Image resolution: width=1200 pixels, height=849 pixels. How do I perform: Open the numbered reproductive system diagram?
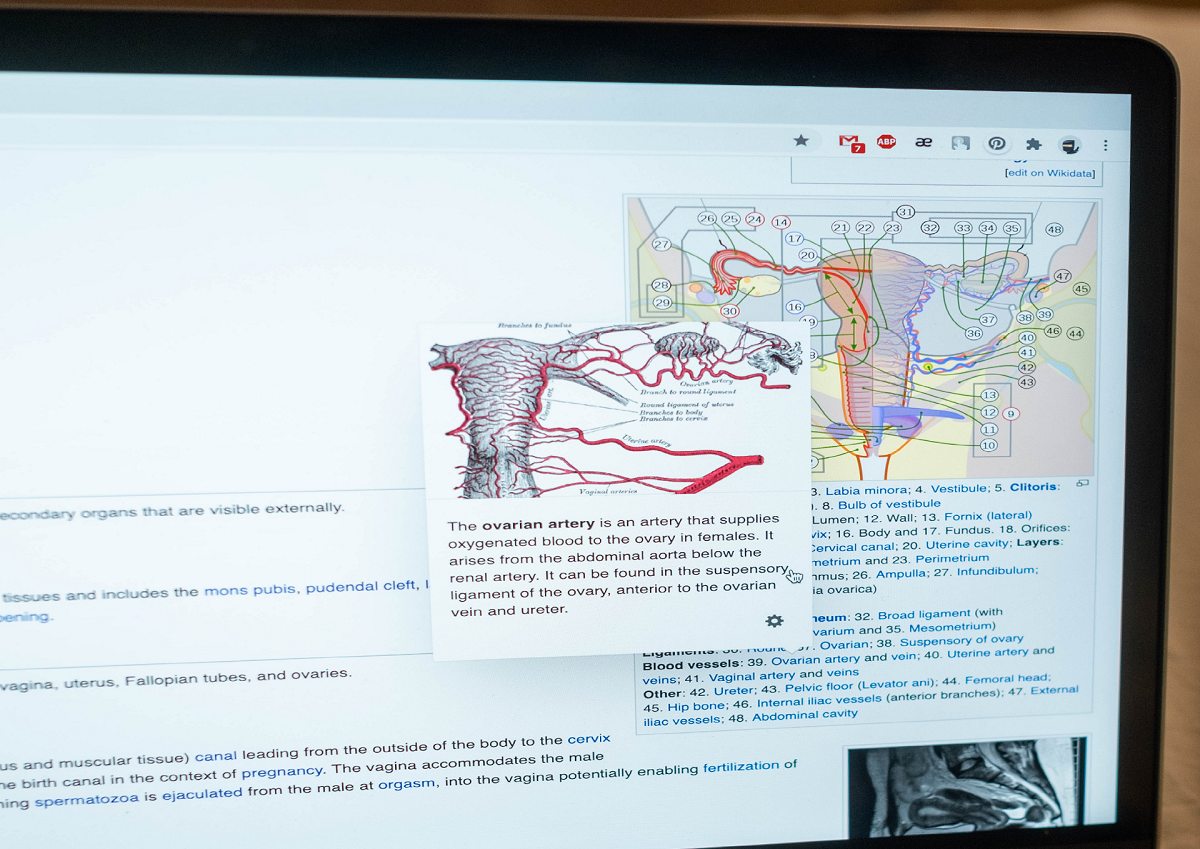point(861,338)
